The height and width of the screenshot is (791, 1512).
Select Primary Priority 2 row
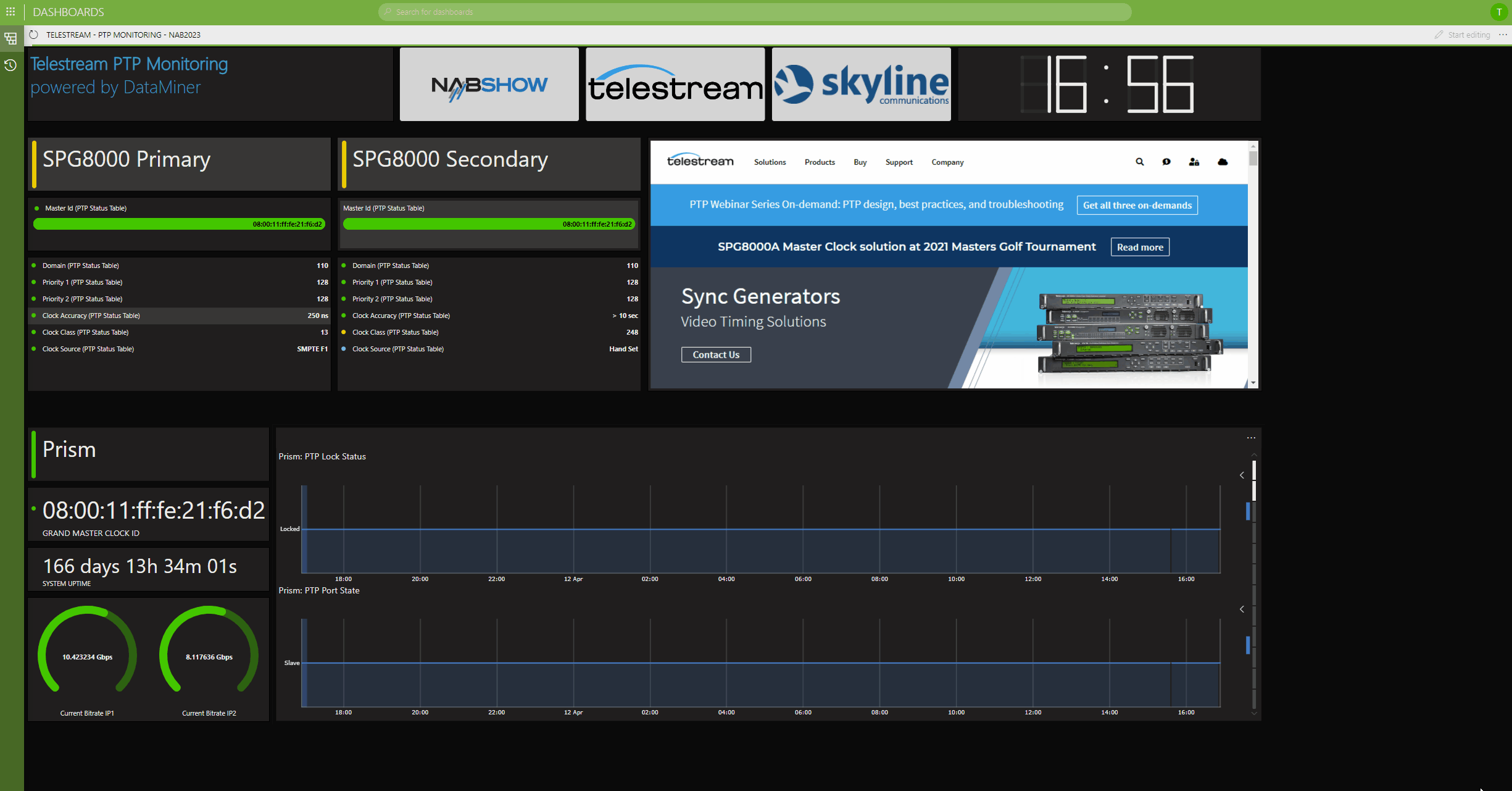[x=180, y=299]
